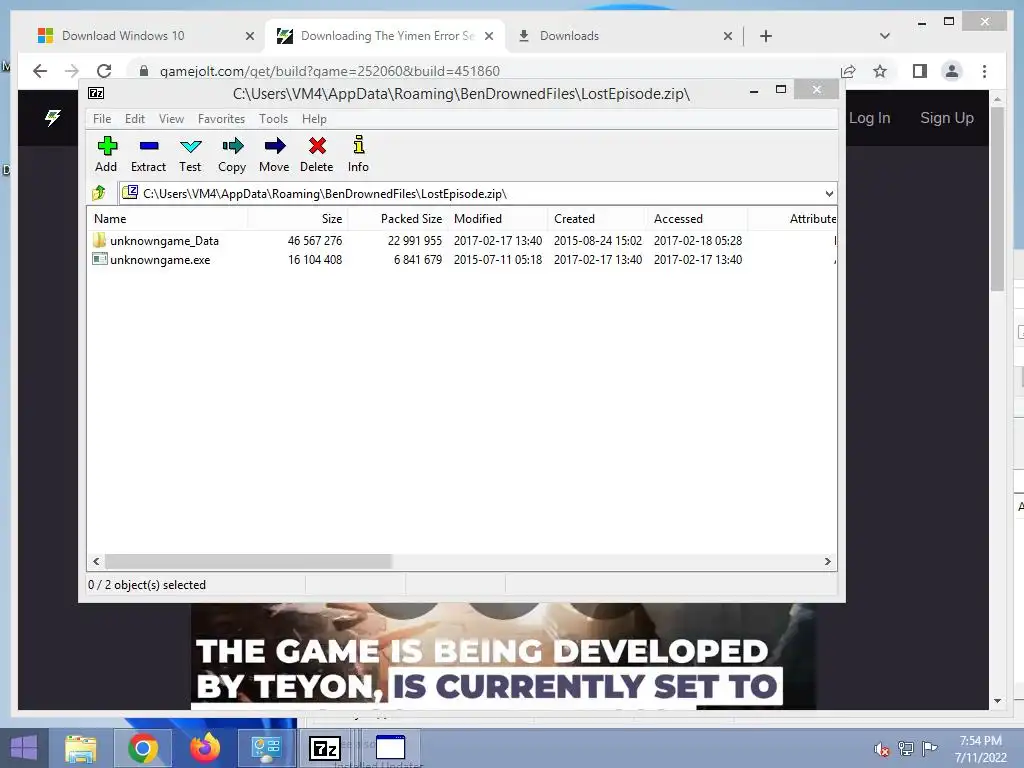Click the muted volume tray icon
Screen dimensions: 1024x768
coord(882,749)
